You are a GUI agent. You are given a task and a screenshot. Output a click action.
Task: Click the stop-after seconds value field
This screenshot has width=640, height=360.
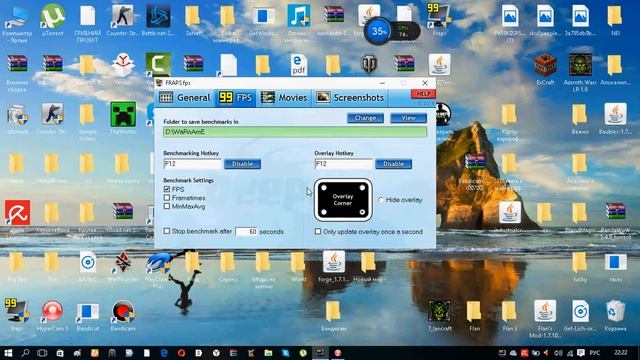pyautogui.click(x=246, y=231)
